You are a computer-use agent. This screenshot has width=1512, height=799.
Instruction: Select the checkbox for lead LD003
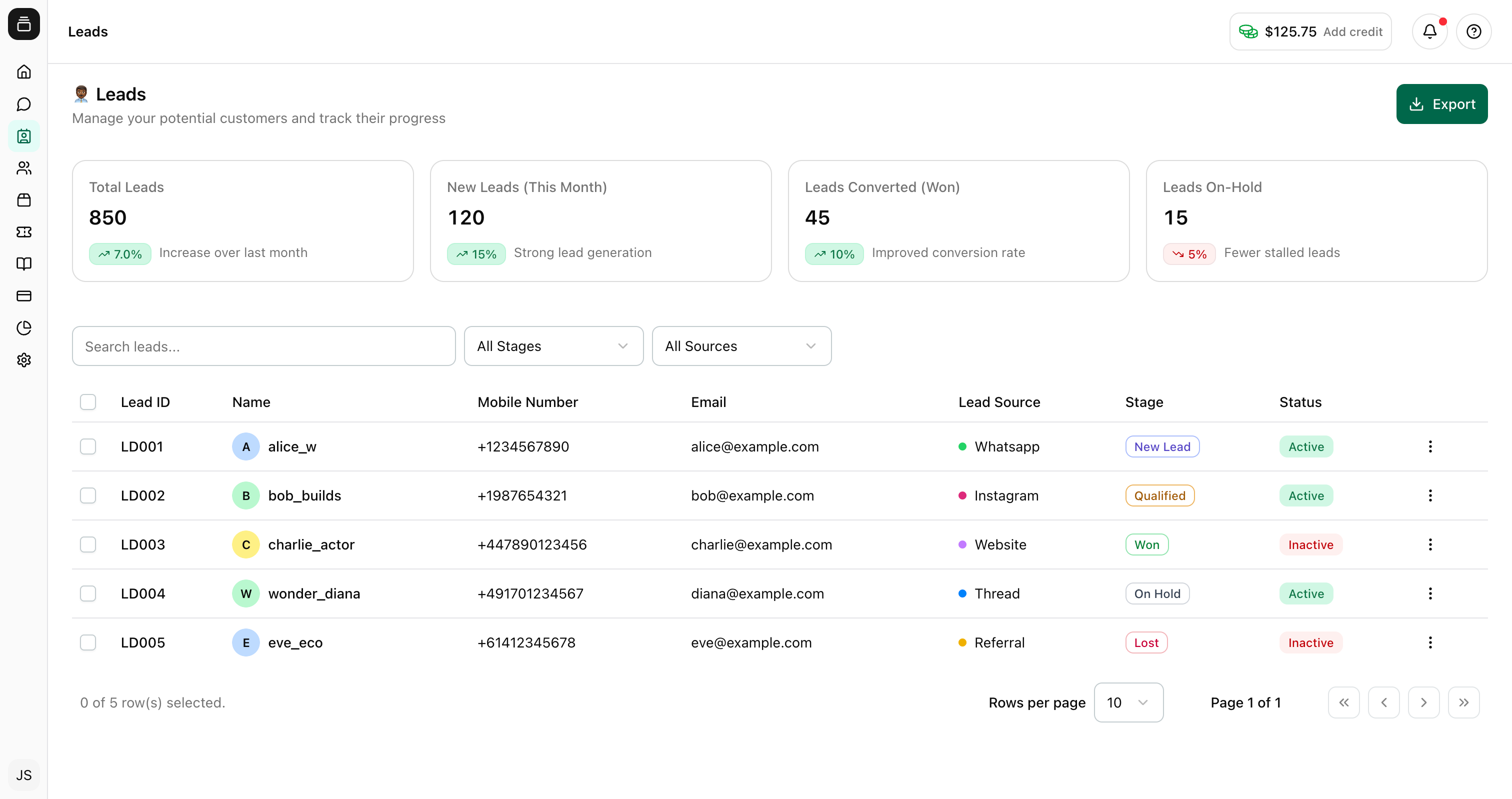point(88,545)
